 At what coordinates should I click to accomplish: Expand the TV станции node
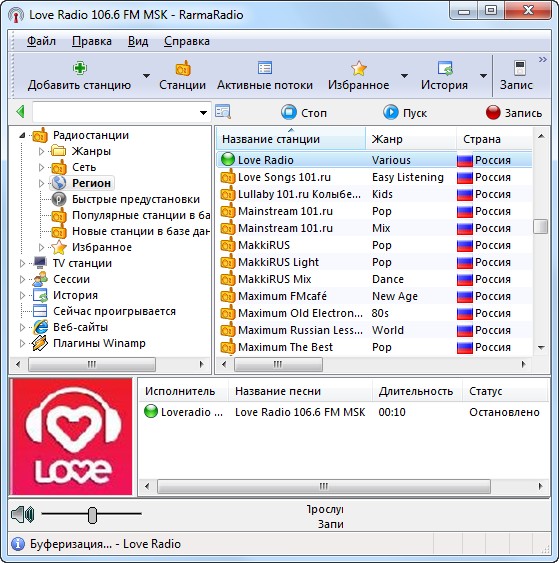click(x=22, y=264)
